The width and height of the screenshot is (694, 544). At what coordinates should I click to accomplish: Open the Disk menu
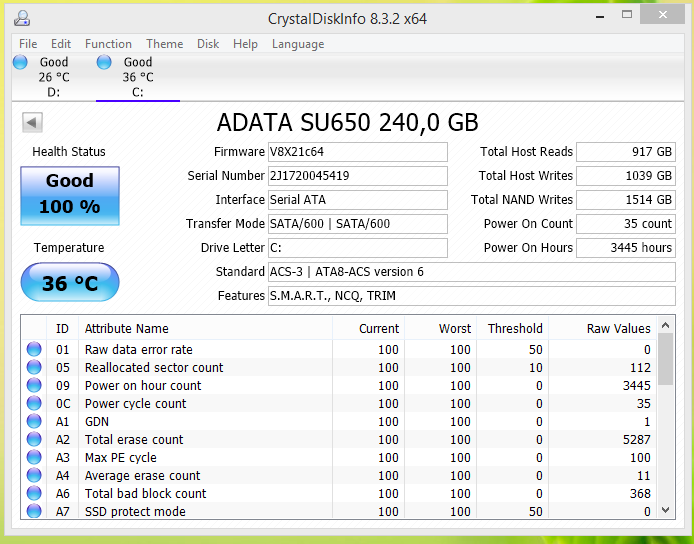(x=208, y=44)
